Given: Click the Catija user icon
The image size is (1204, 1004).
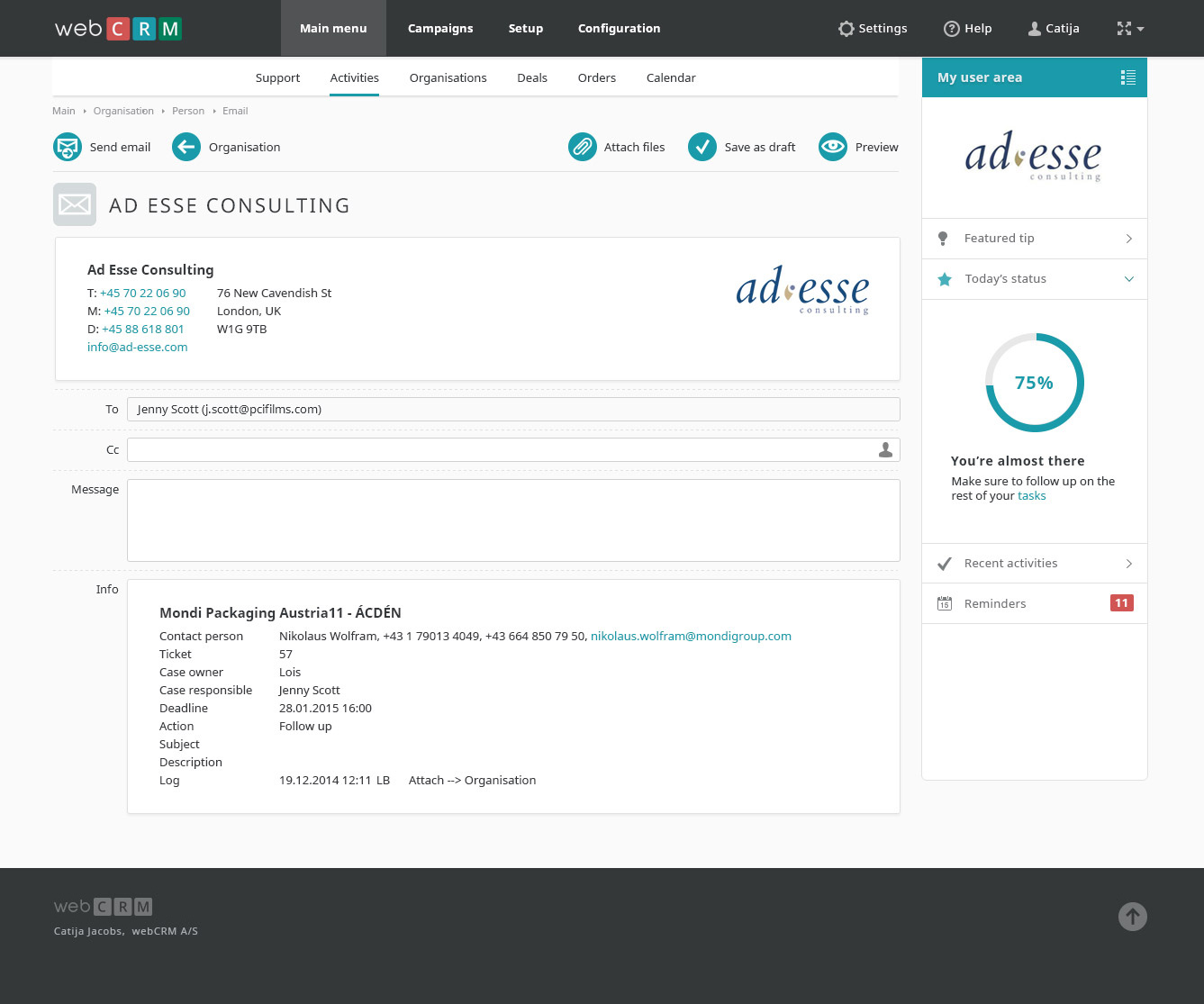Looking at the screenshot, I should click(x=1035, y=29).
